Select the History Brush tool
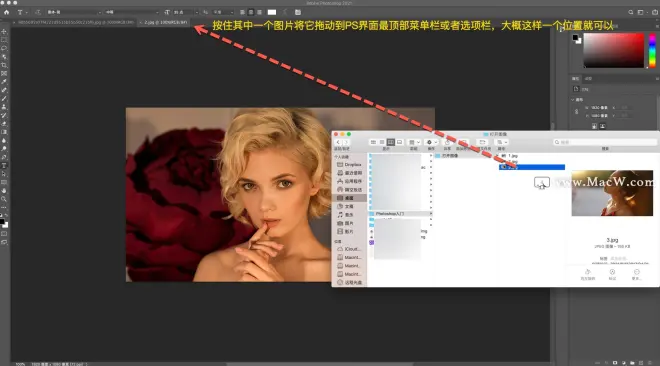 click(4, 115)
